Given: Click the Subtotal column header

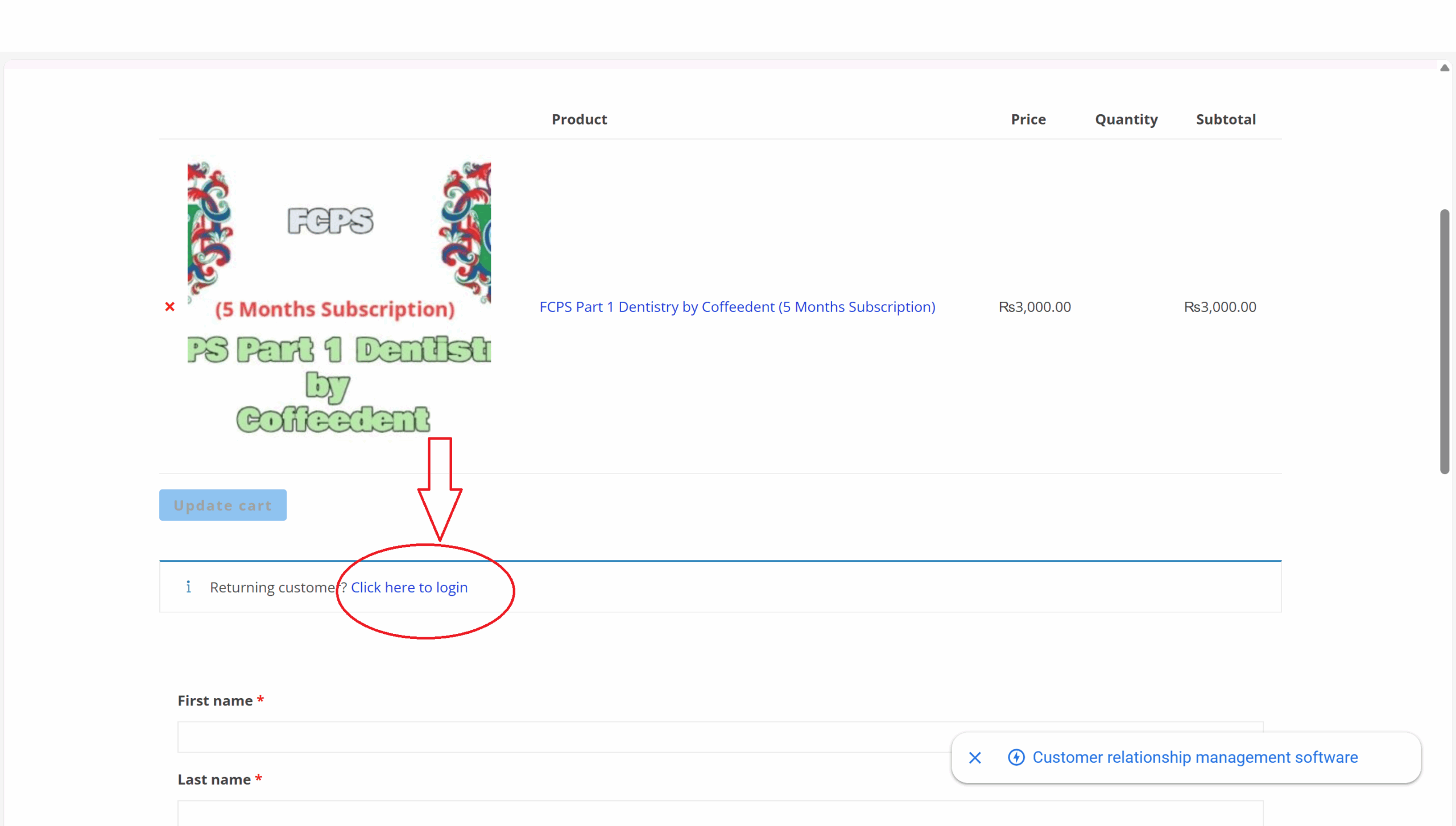Looking at the screenshot, I should click(x=1226, y=119).
